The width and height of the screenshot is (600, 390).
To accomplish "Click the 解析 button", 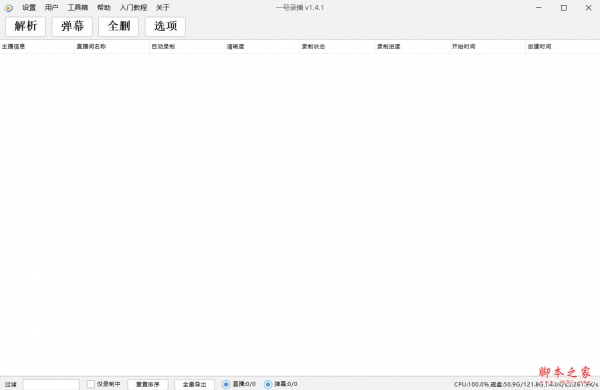I will pyautogui.click(x=26, y=26).
